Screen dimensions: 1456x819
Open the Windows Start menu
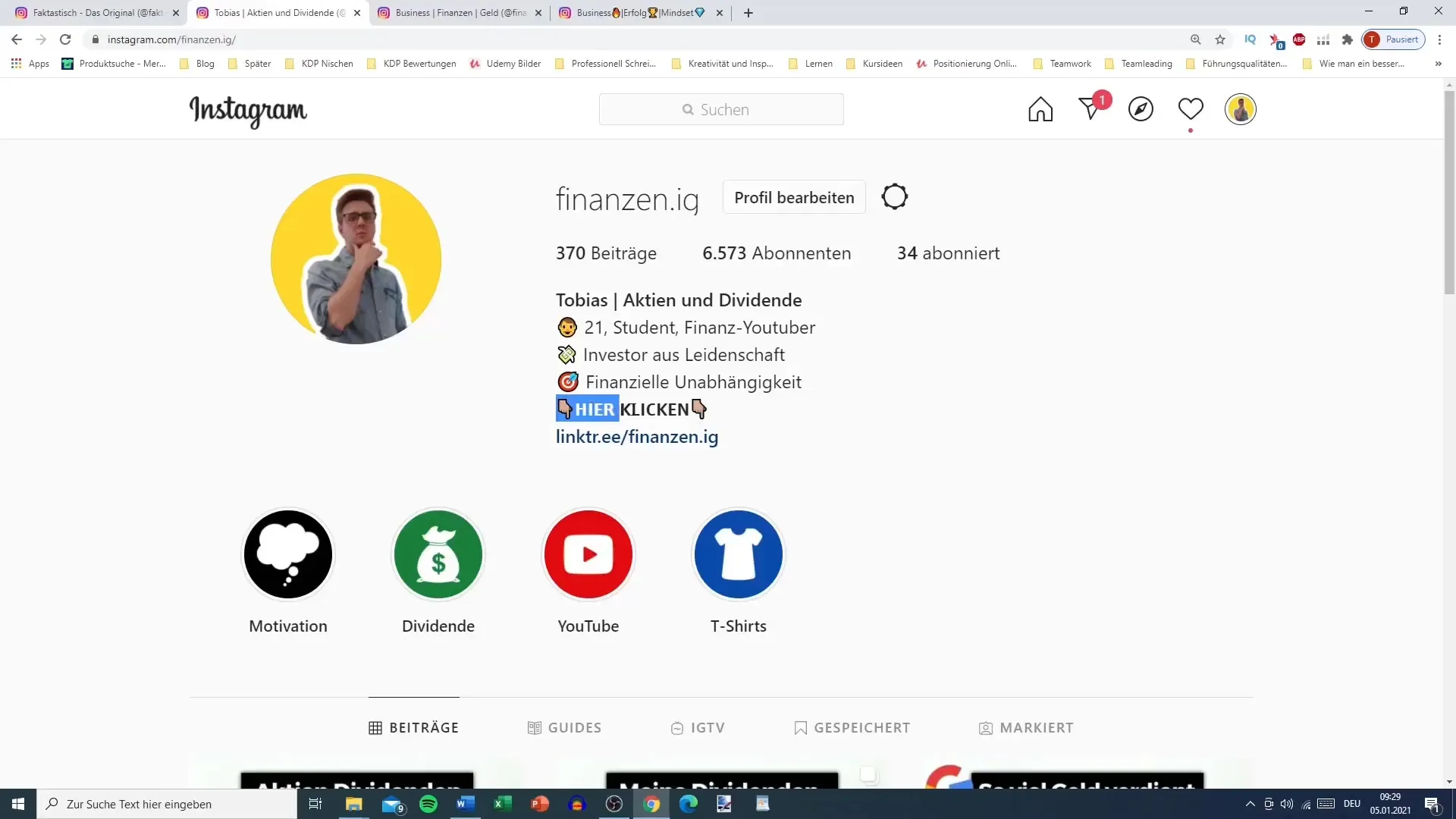click(x=18, y=804)
